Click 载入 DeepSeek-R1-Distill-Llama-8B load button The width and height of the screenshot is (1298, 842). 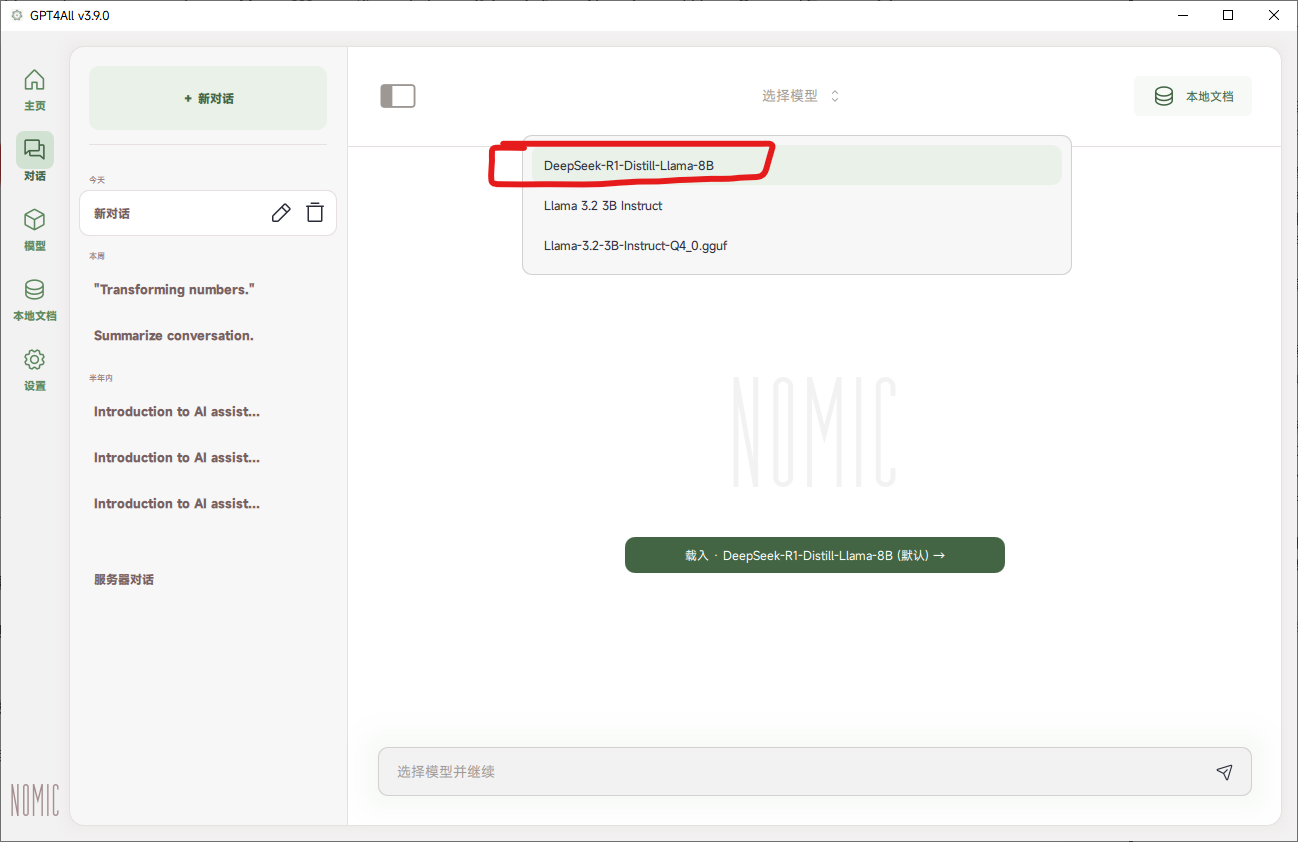point(814,555)
